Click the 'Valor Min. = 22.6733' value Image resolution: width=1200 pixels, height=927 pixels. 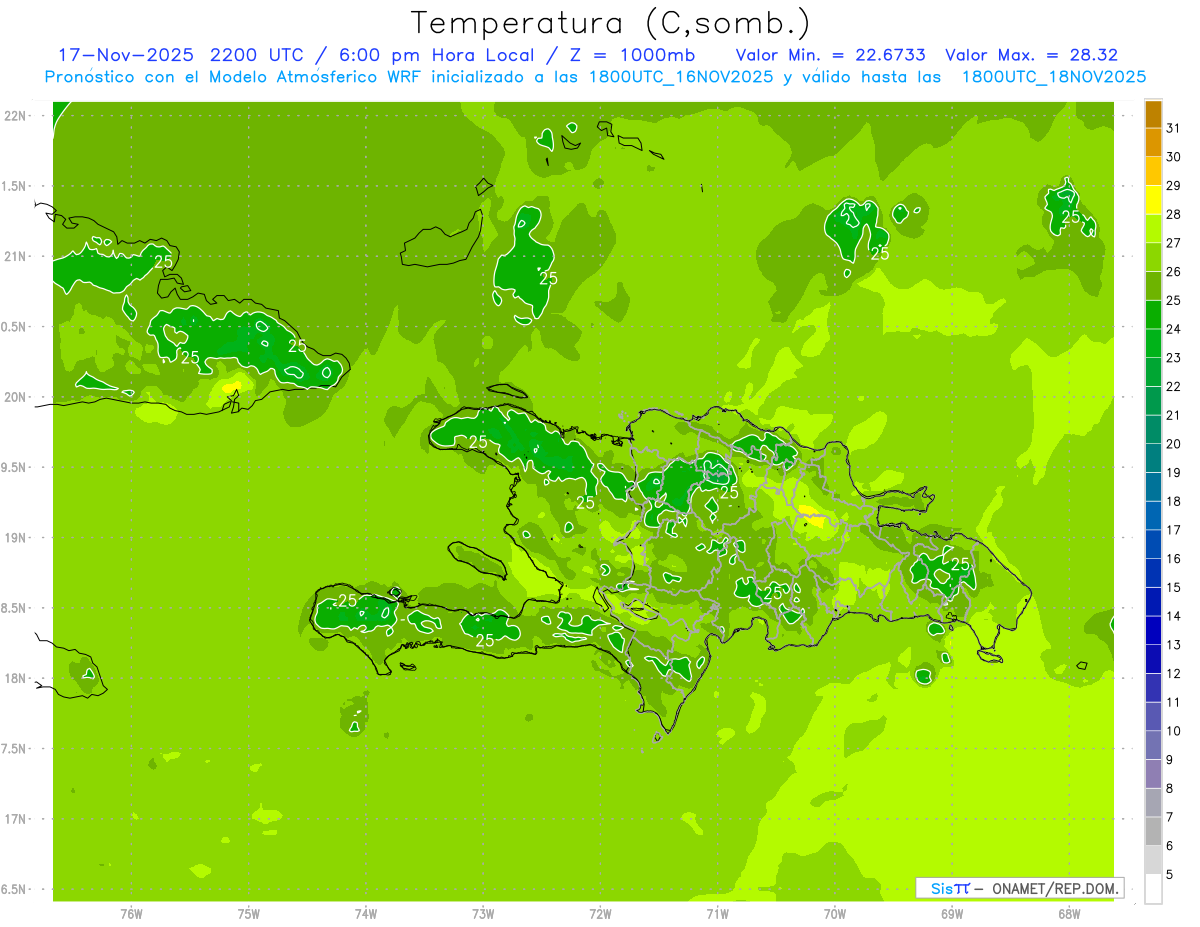click(x=830, y=55)
